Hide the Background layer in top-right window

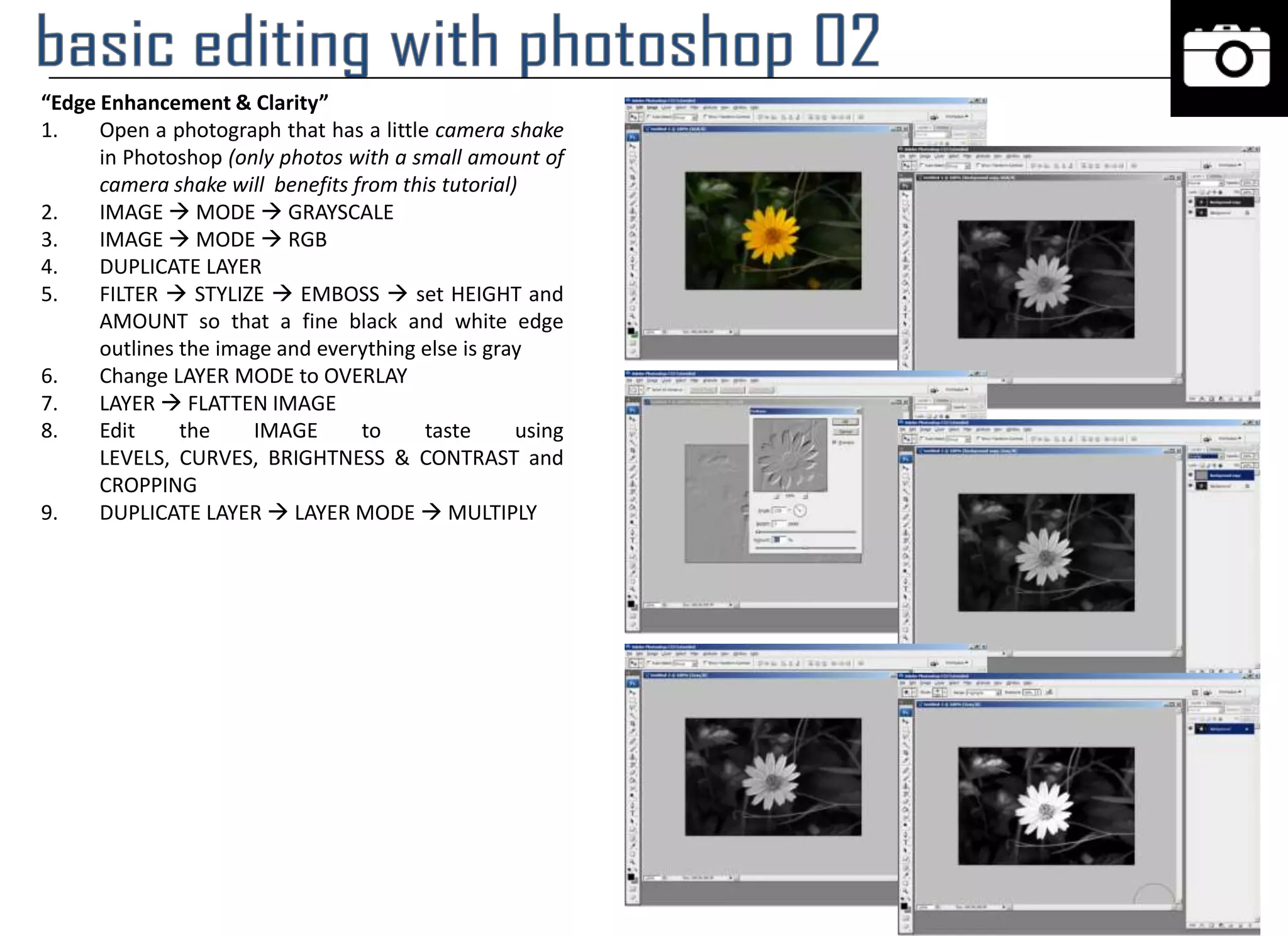[1191, 212]
